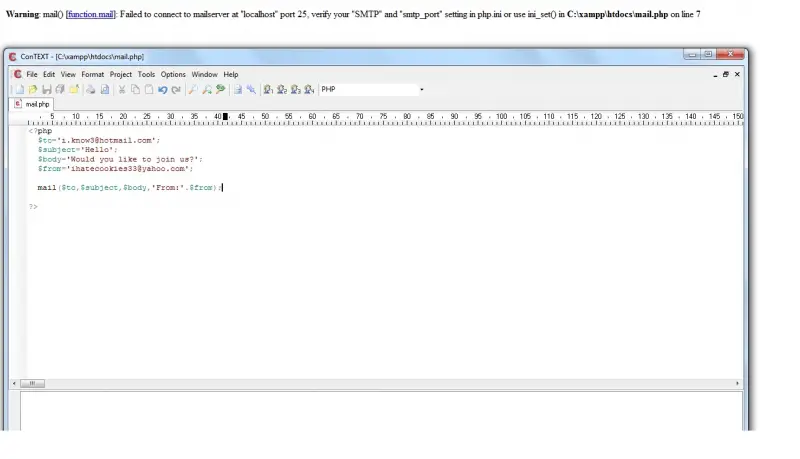The height and width of the screenshot is (459, 800).
Task: Click the $to email address line
Action: point(99,140)
